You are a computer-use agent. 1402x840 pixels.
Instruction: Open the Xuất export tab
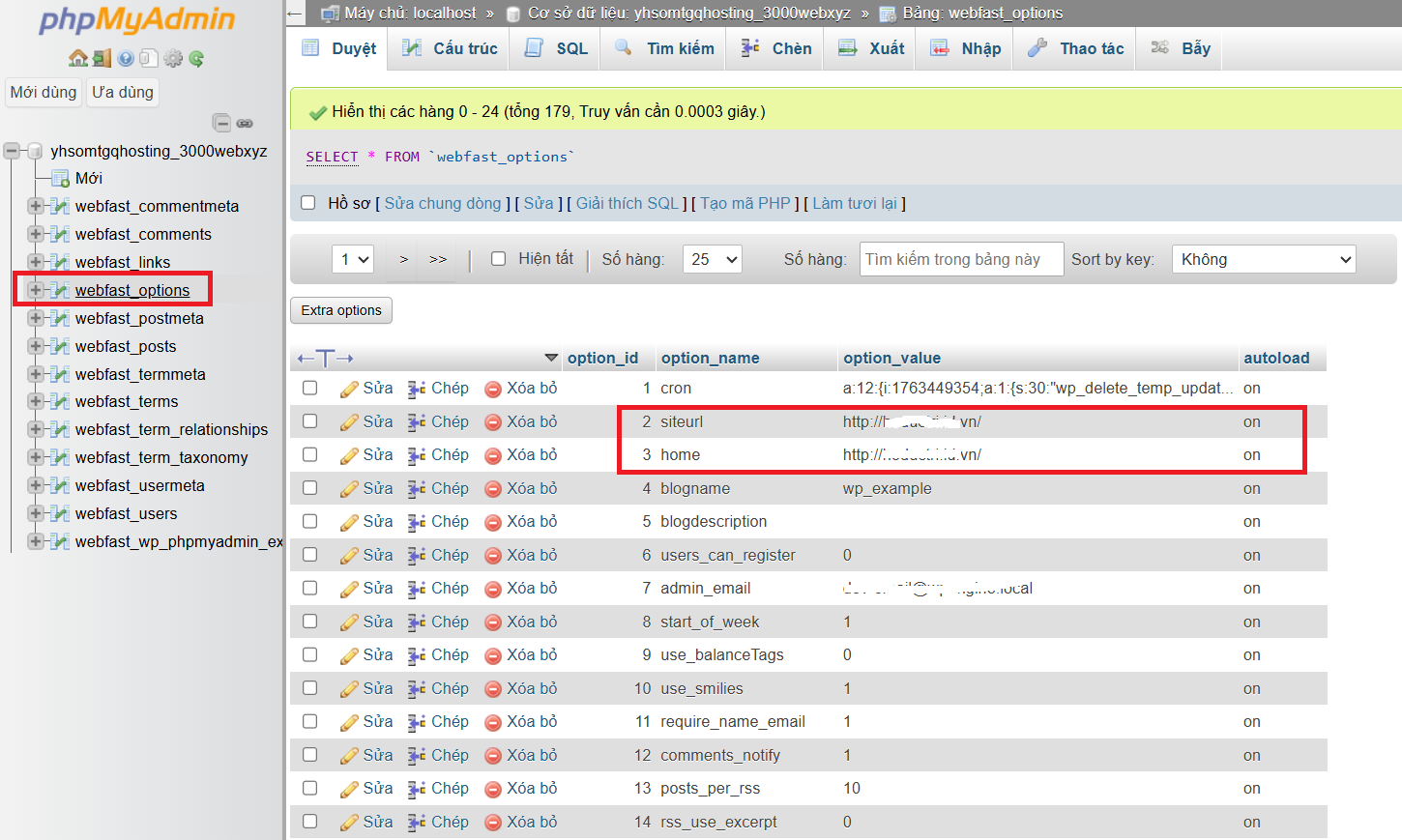[870, 48]
